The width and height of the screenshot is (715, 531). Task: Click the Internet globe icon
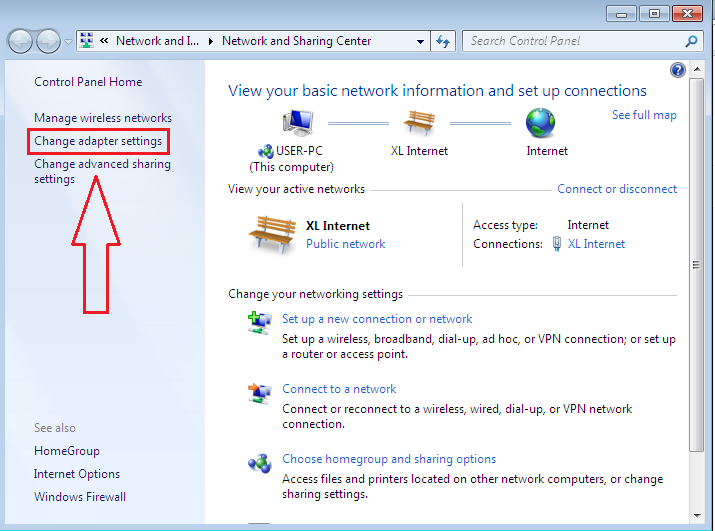click(x=540, y=123)
